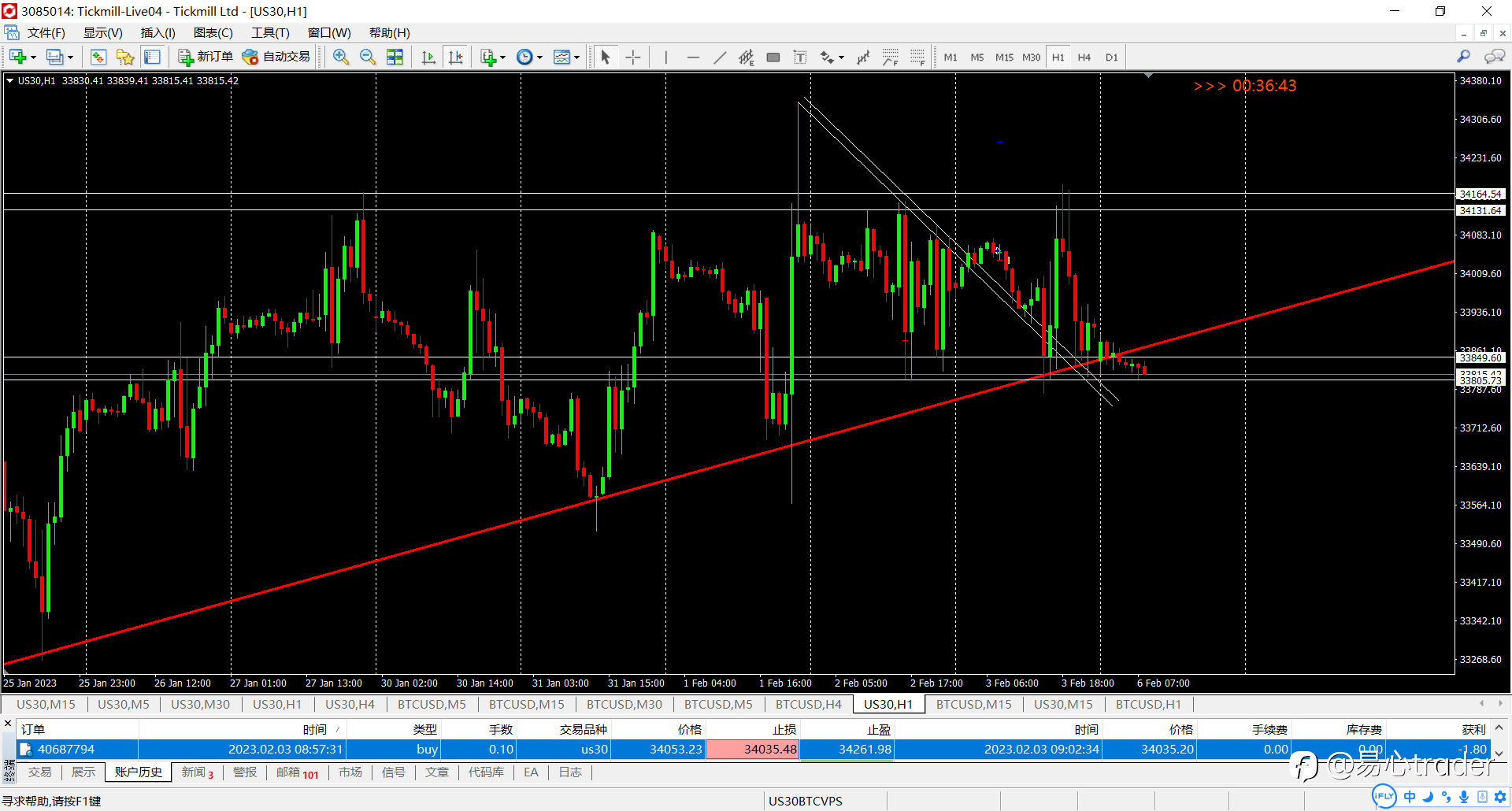Switch to the US30,H4 chart tab
Viewport: 1512px width, 811px height.
[350, 704]
